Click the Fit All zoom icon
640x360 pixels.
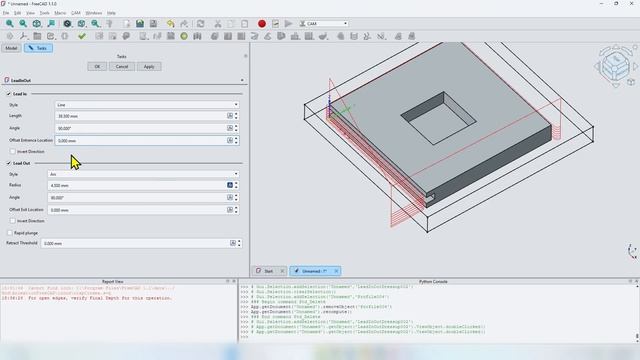[9, 24]
